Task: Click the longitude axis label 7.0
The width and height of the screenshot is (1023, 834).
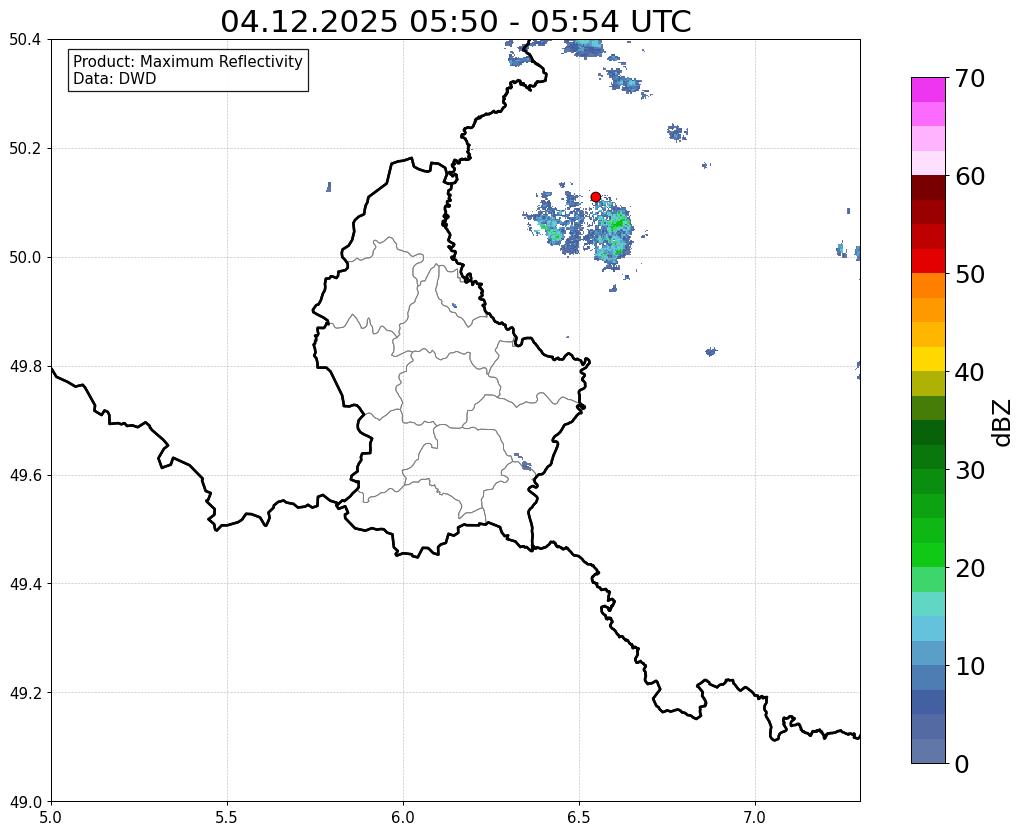Action: 755,817
